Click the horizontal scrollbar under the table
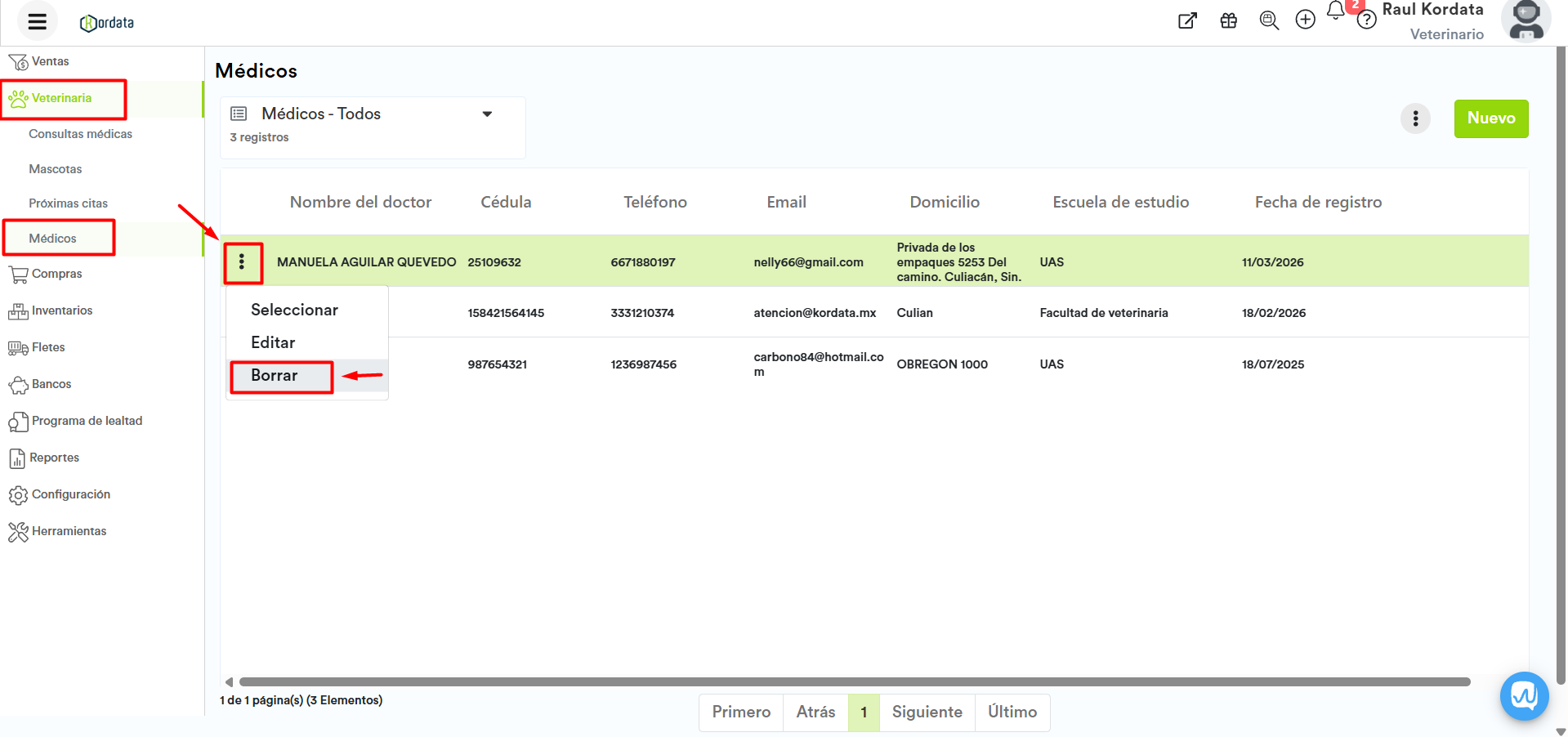Image resolution: width=1568 pixels, height=737 pixels. point(854,682)
